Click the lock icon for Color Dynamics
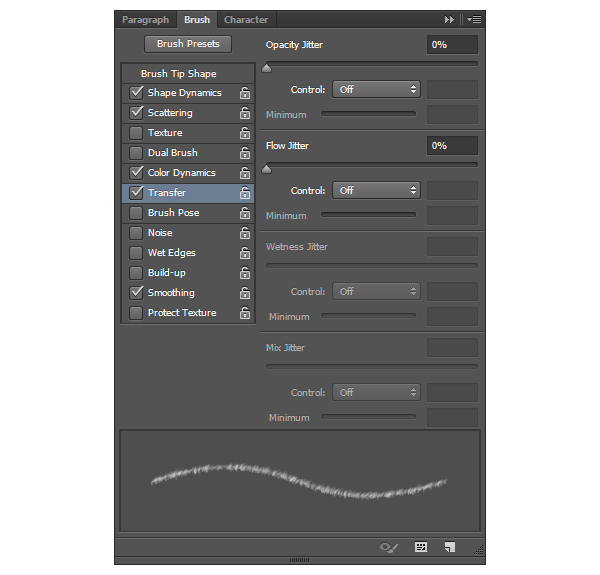Viewport: 600px width, 575px height. click(x=245, y=173)
